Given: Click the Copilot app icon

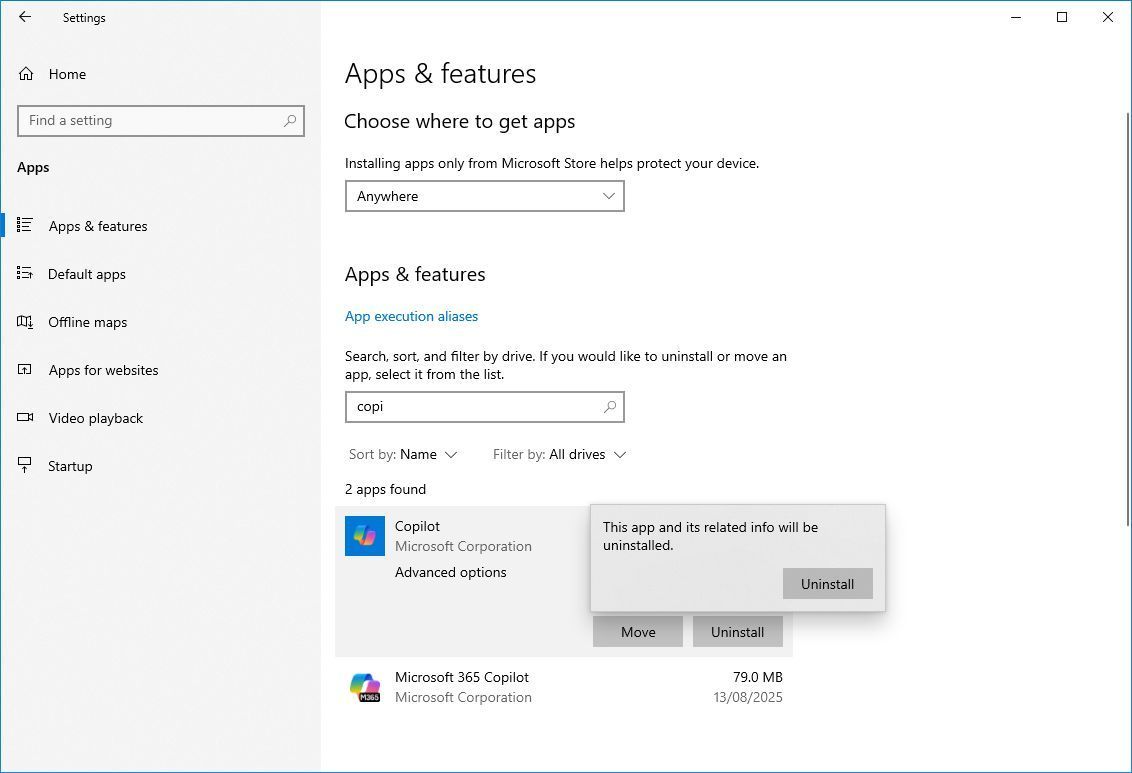Looking at the screenshot, I should click(364, 536).
